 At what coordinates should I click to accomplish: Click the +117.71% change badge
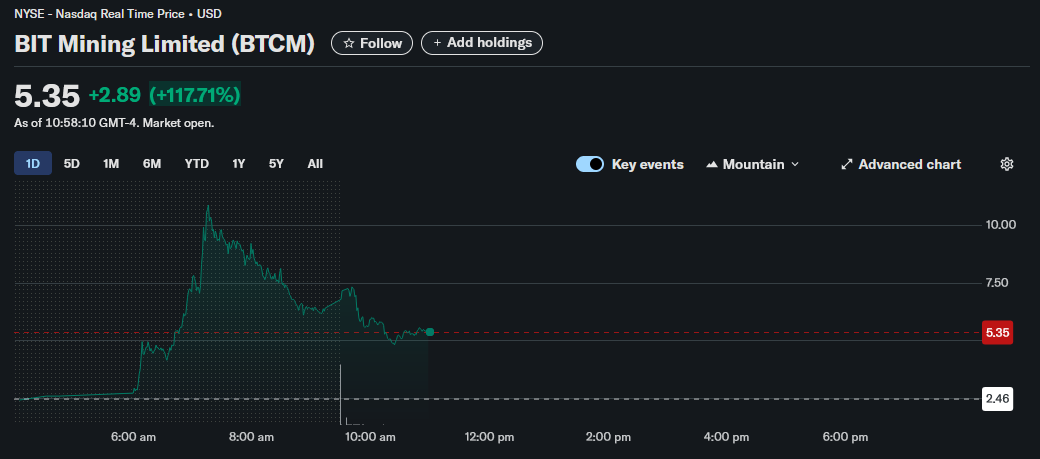click(x=194, y=96)
